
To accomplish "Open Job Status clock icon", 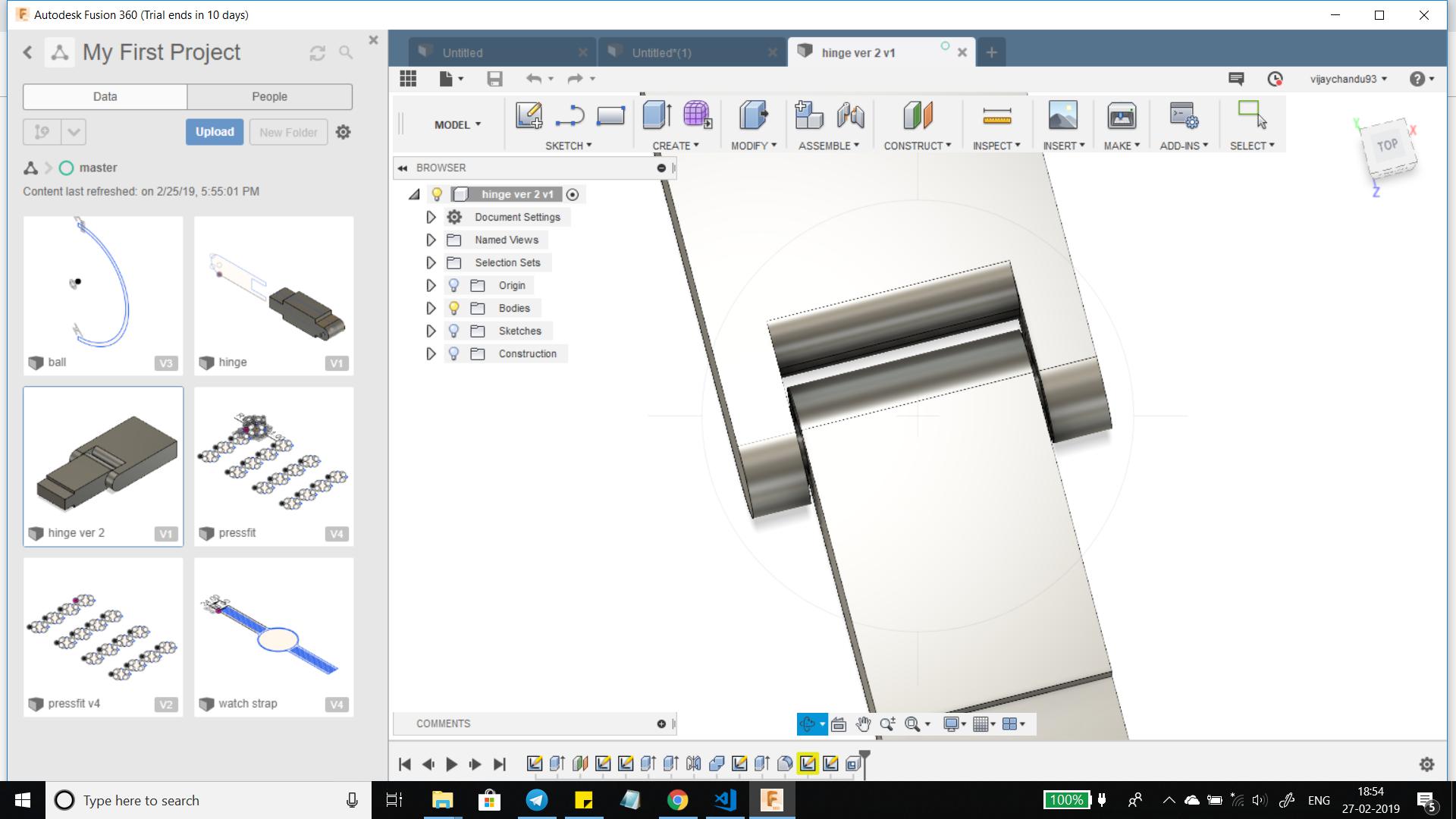I will (x=1275, y=79).
